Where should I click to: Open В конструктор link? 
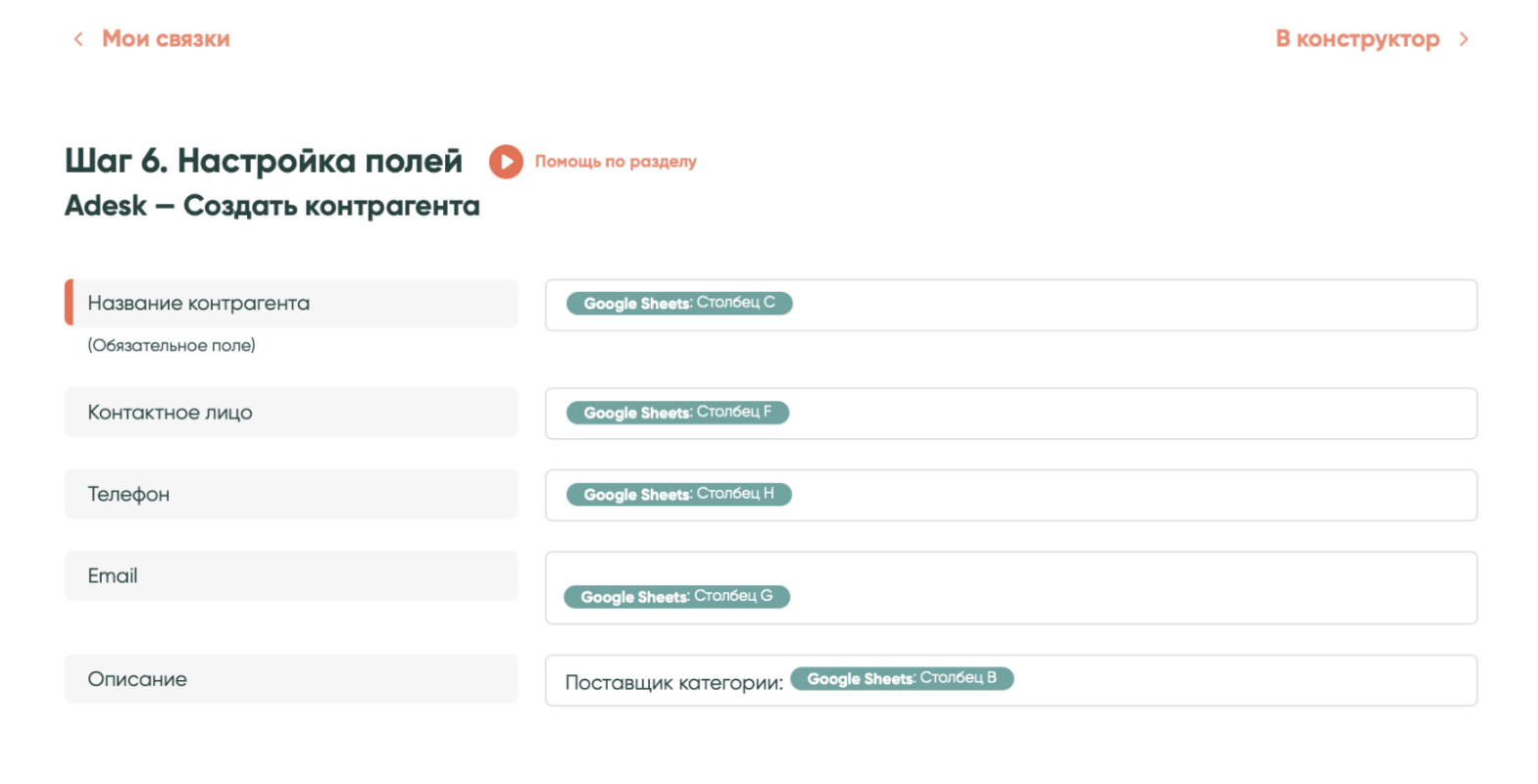[x=1357, y=39]
